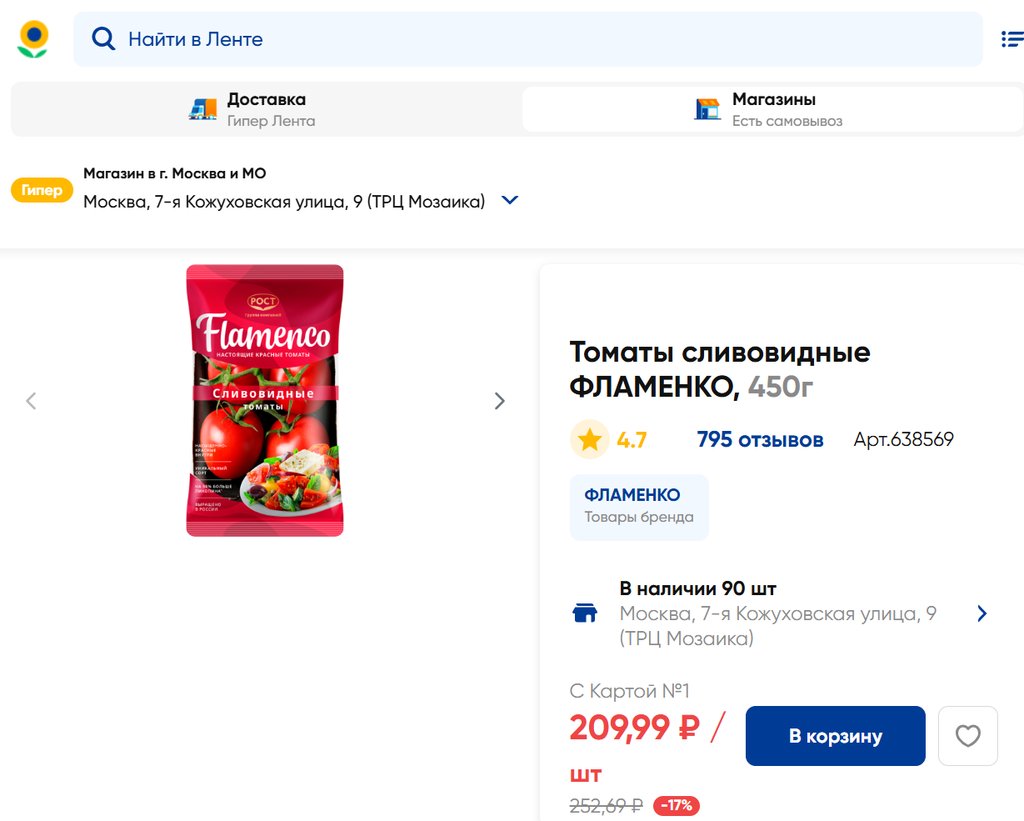Click the search magnifier icon
The height and width of the screenshot is (821, 1024).
point(103,39)
